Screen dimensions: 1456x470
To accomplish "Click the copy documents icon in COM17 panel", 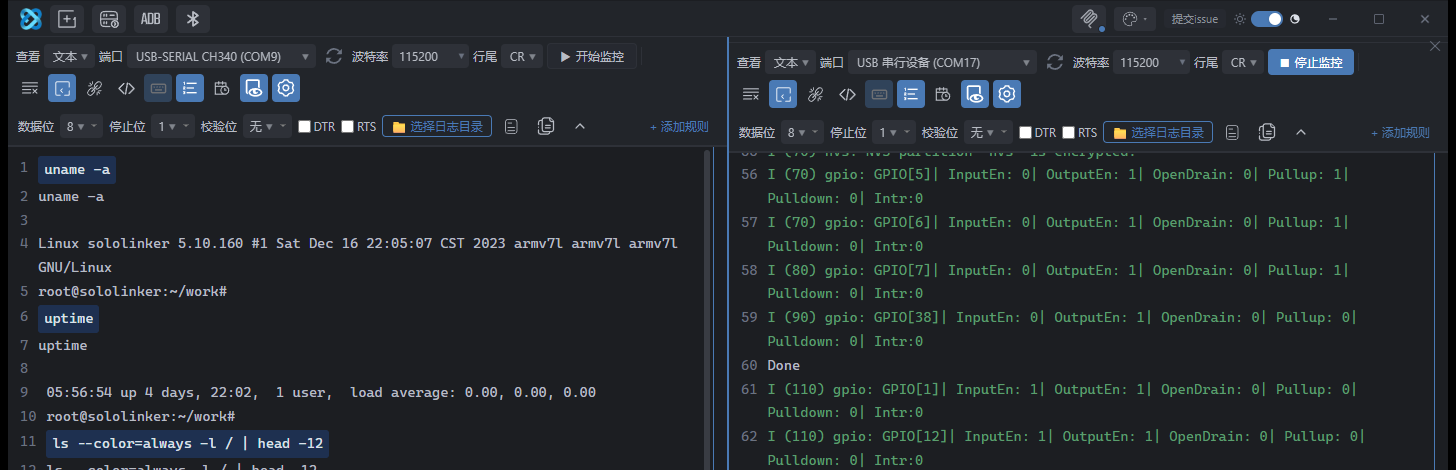I will (1267, 132).
